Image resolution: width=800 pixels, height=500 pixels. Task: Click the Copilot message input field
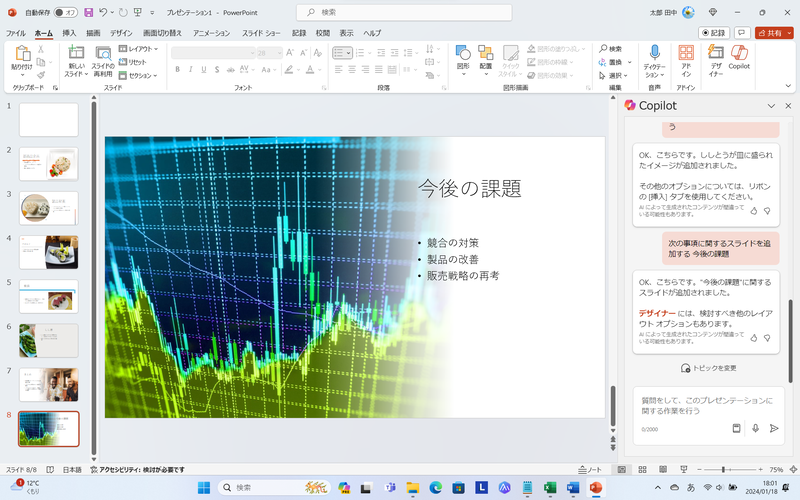708,406
